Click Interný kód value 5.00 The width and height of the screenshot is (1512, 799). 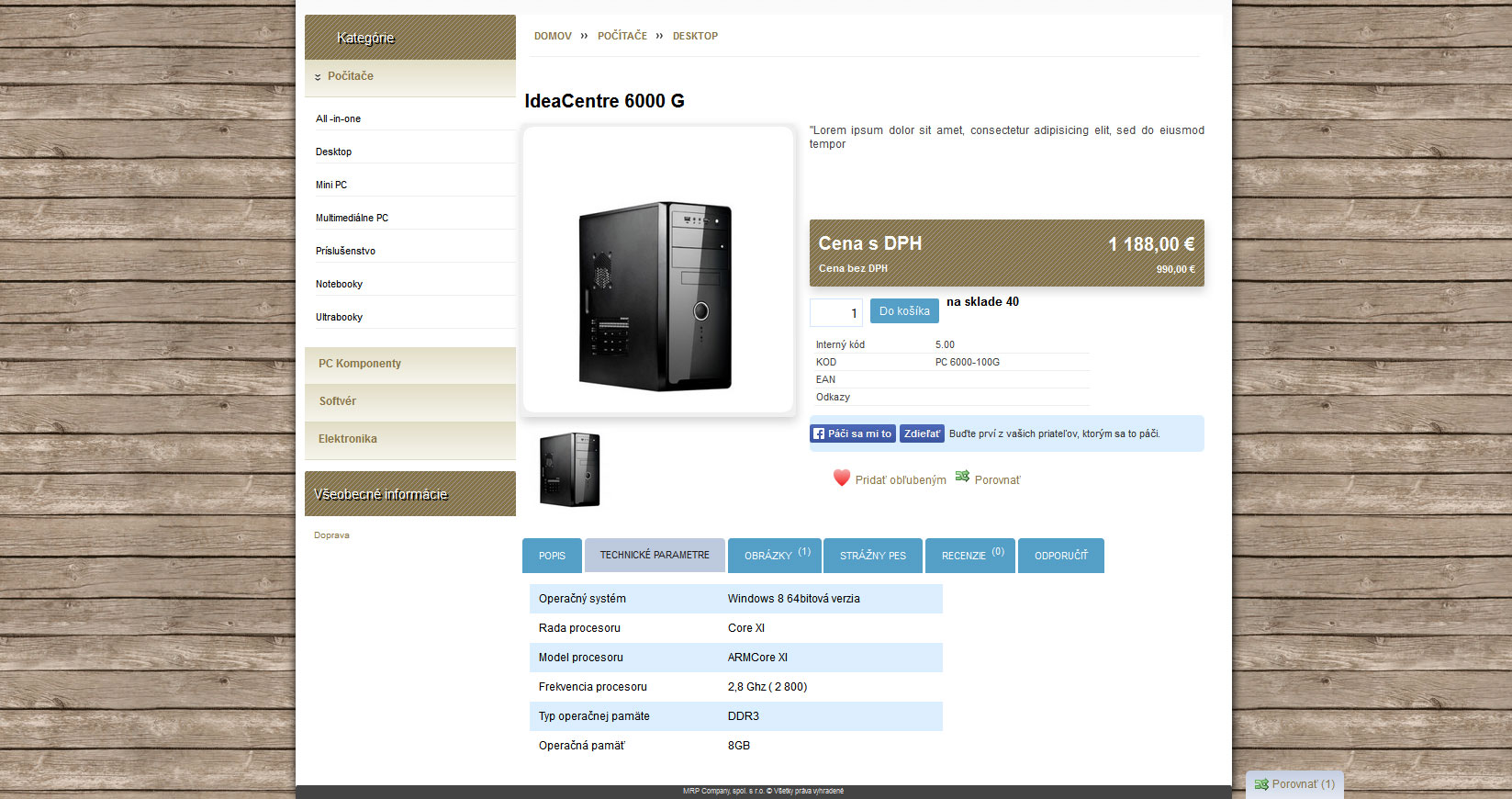click(945, 344)
